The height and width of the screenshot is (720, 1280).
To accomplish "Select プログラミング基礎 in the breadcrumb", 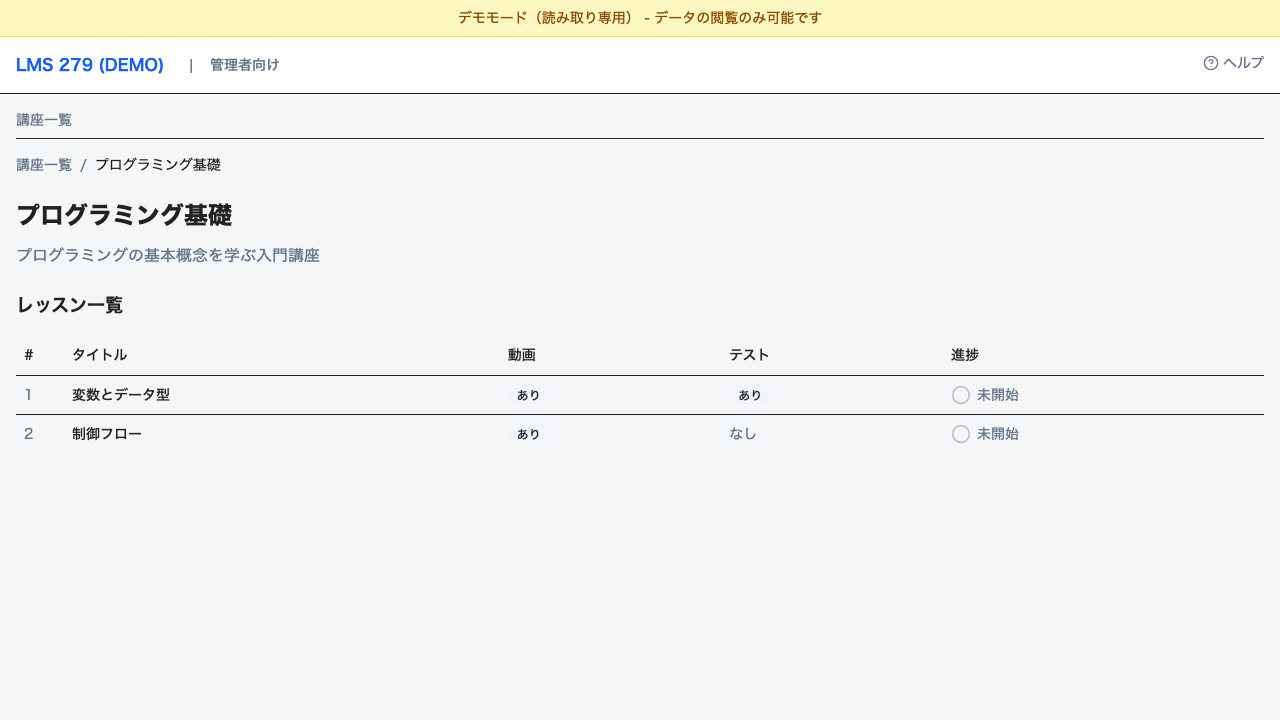I will coord(157,164).
